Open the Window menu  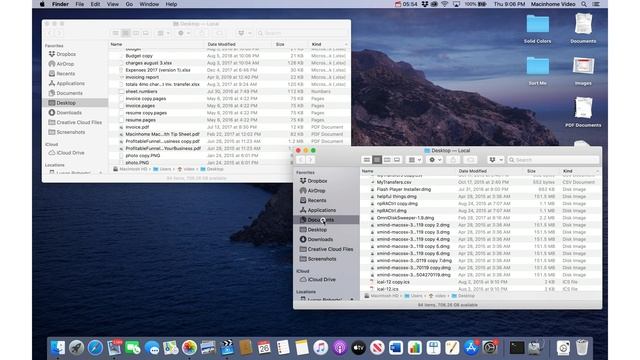coord(149,4)
